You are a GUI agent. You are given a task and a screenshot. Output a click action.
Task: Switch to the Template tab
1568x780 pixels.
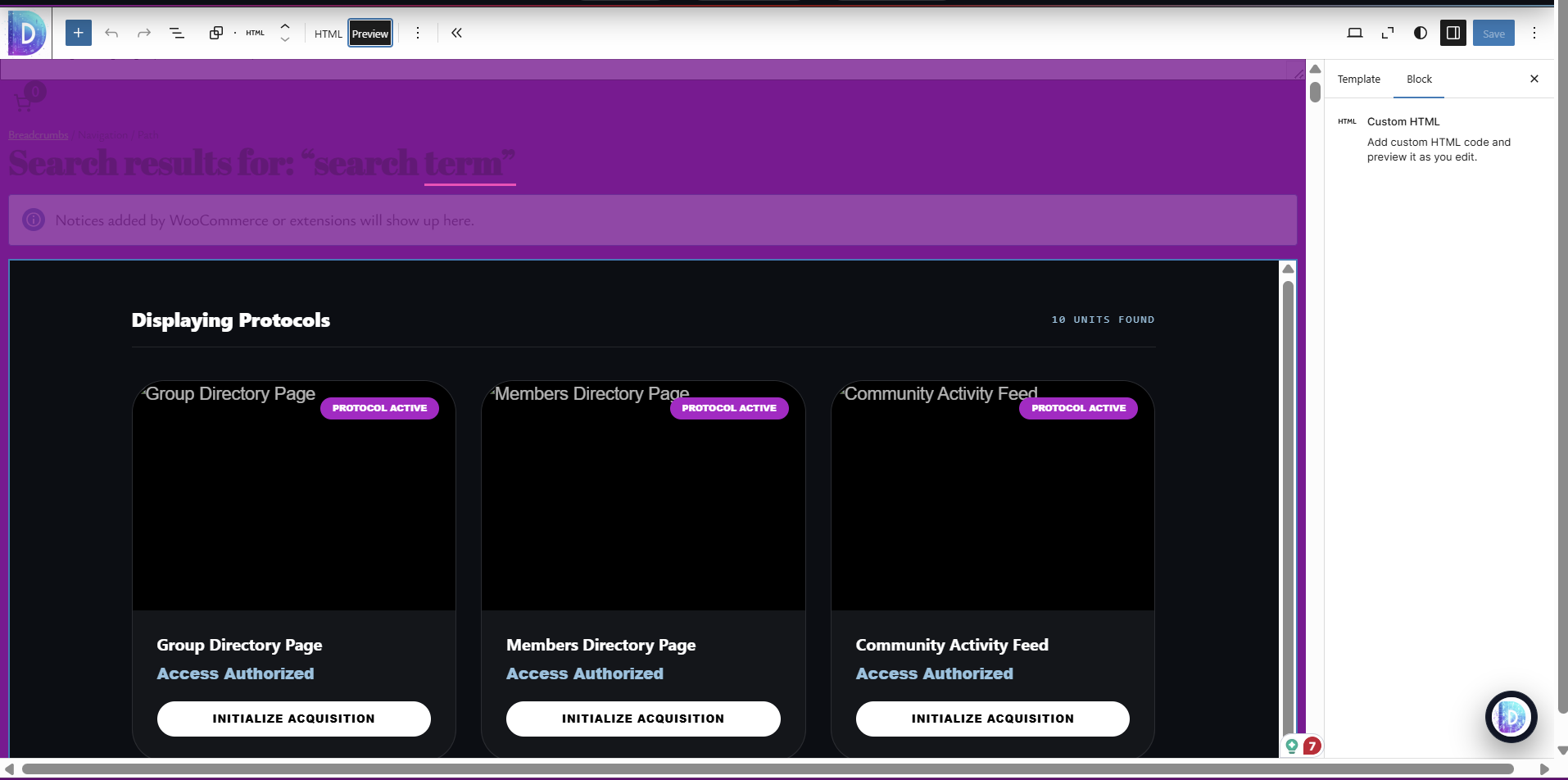(x=1359, y=79)
